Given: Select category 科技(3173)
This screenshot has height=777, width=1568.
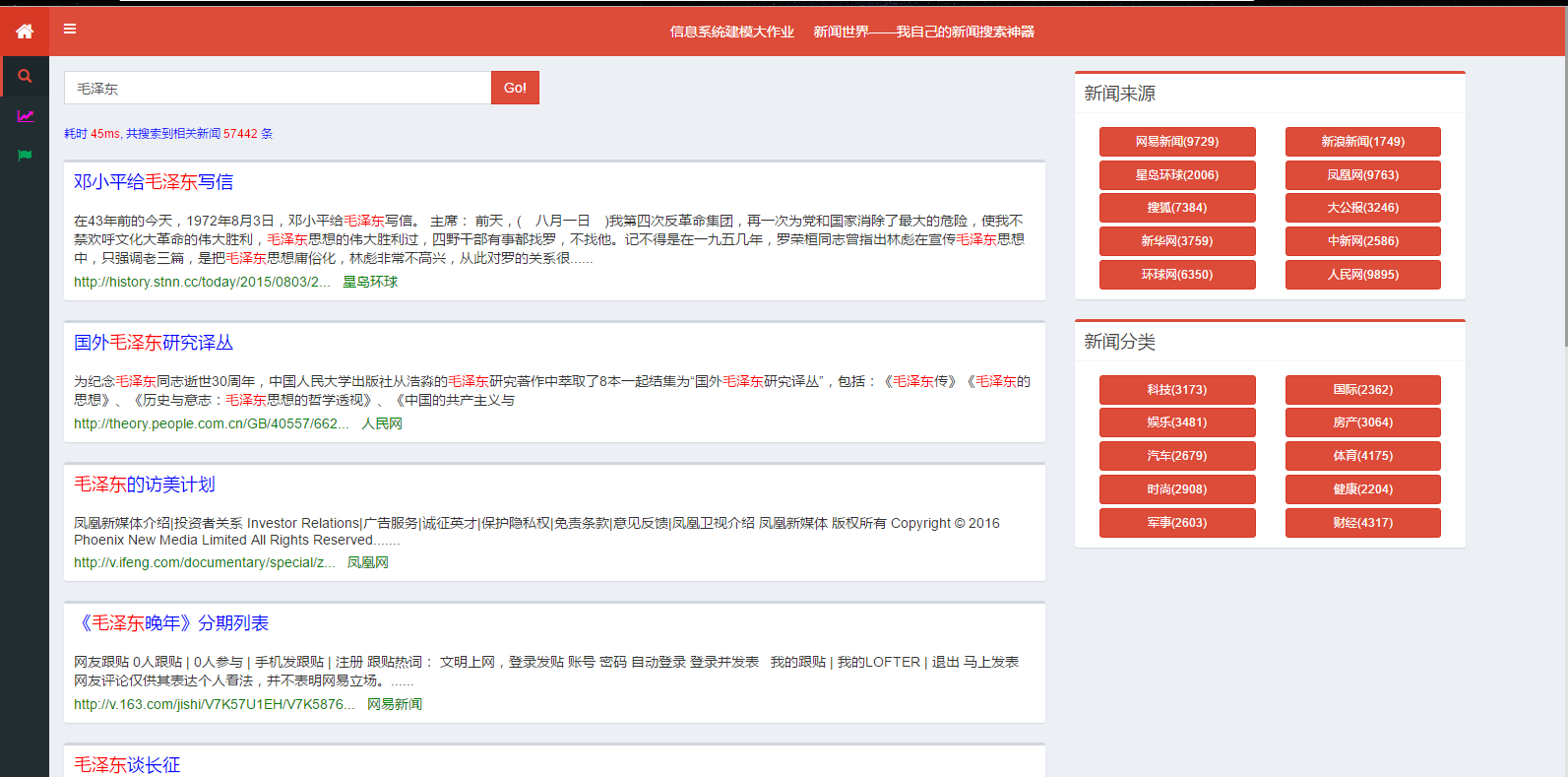Looking at the screenshot, I should click(x=1177, y=390).
